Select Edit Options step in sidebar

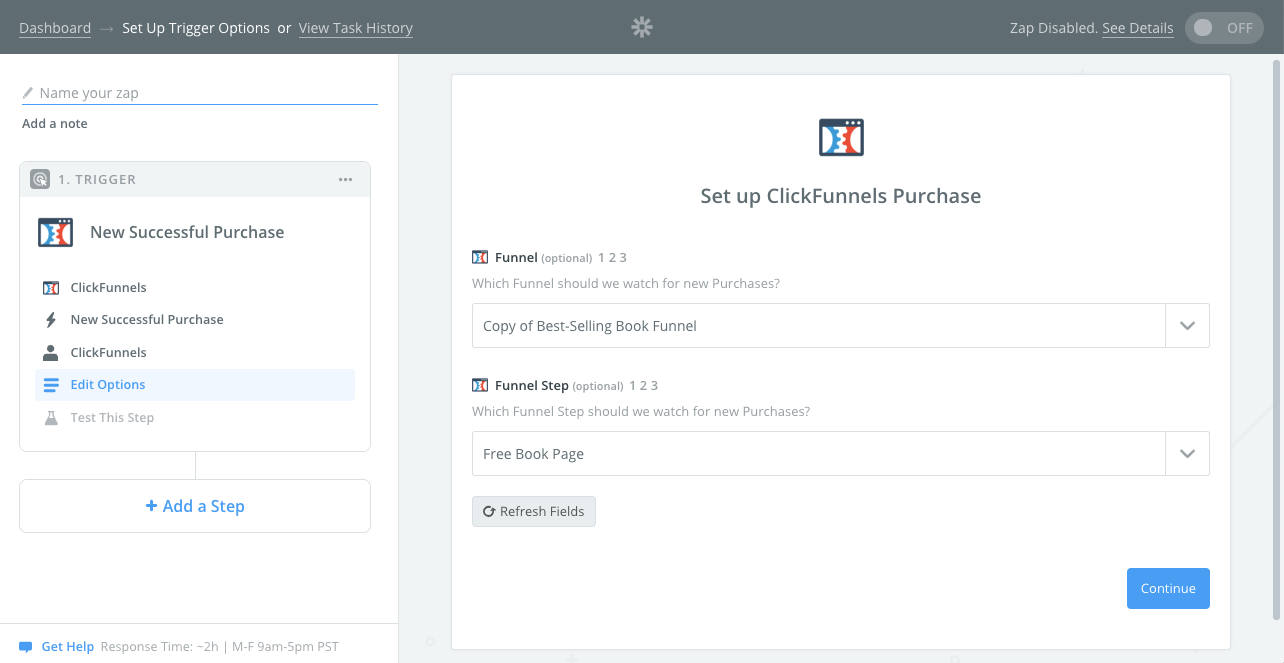point(195,385)
